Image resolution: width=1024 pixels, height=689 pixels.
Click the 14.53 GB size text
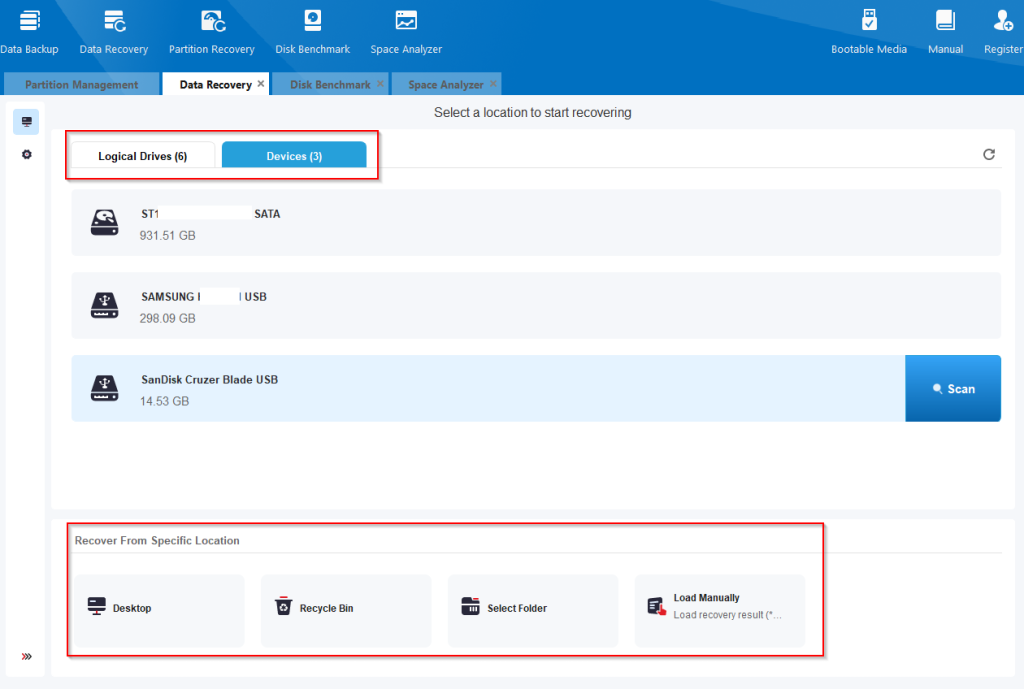[x=165, y=402]
